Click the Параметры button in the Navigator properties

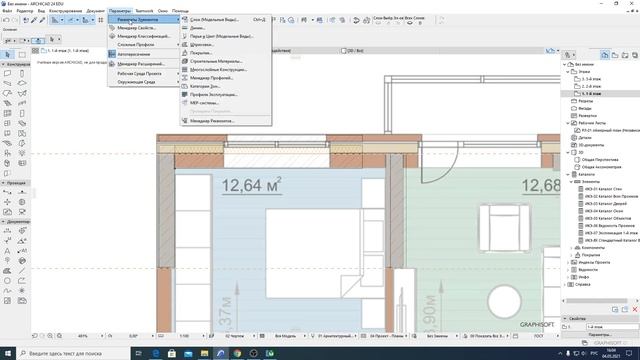tap(600, 335)
